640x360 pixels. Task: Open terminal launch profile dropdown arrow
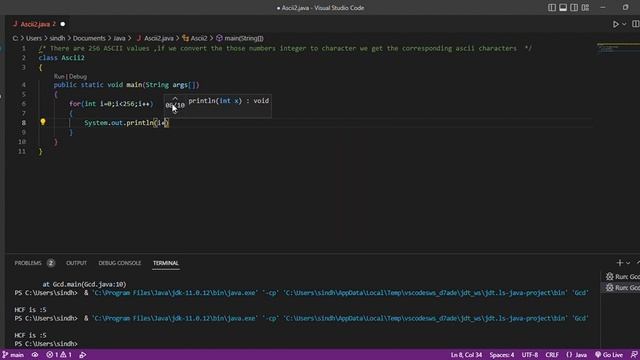[x=628, y=263]
